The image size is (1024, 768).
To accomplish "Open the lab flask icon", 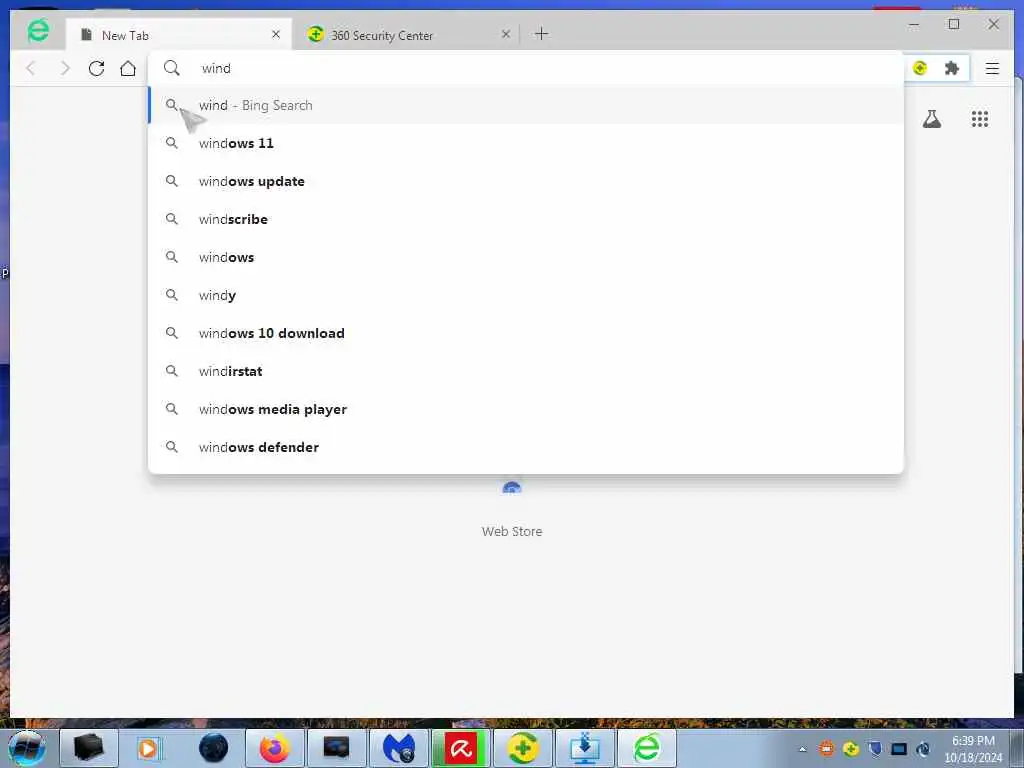I will coord(932,119).
